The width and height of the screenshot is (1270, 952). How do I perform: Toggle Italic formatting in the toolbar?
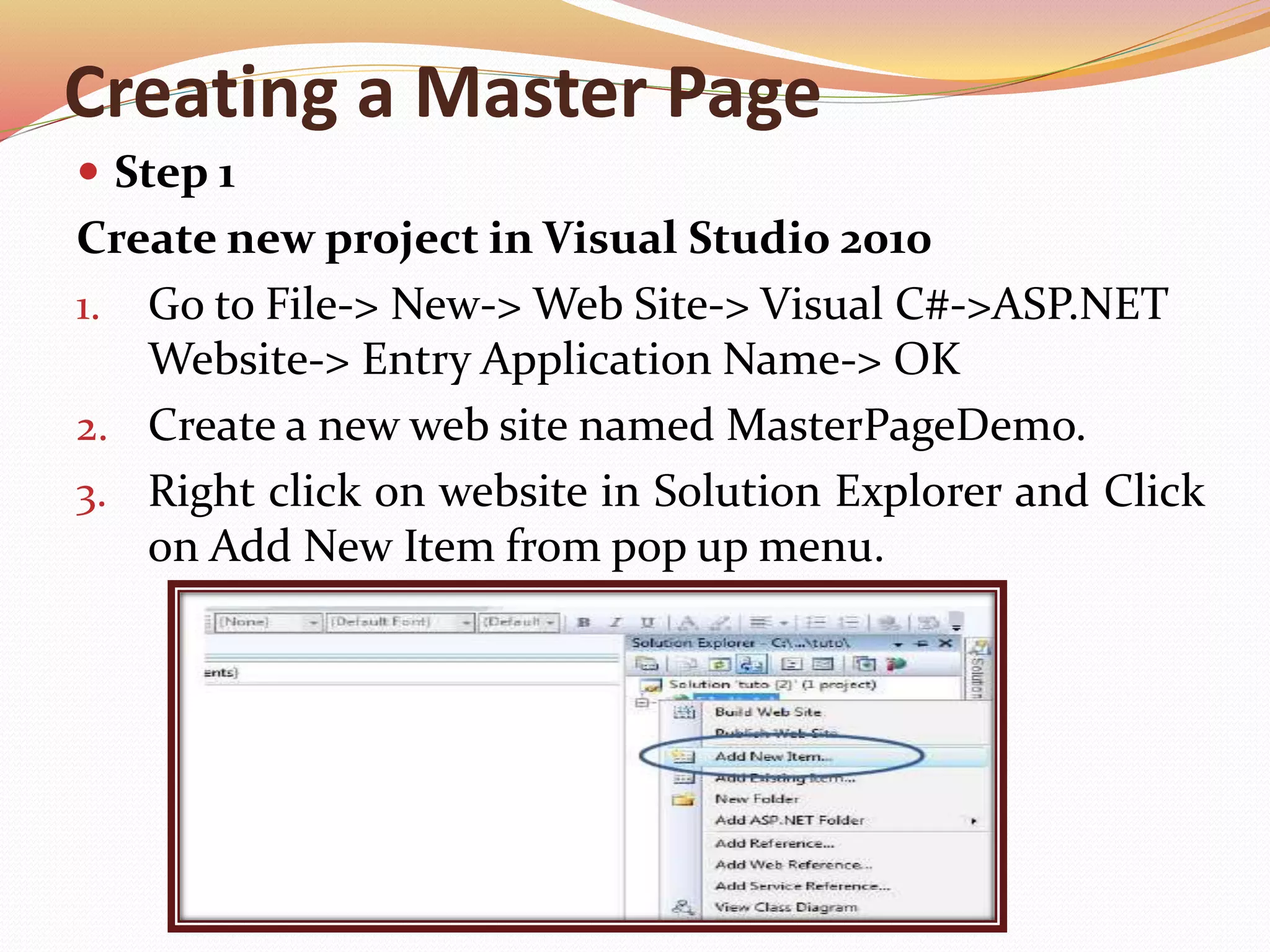coord(615,622)
